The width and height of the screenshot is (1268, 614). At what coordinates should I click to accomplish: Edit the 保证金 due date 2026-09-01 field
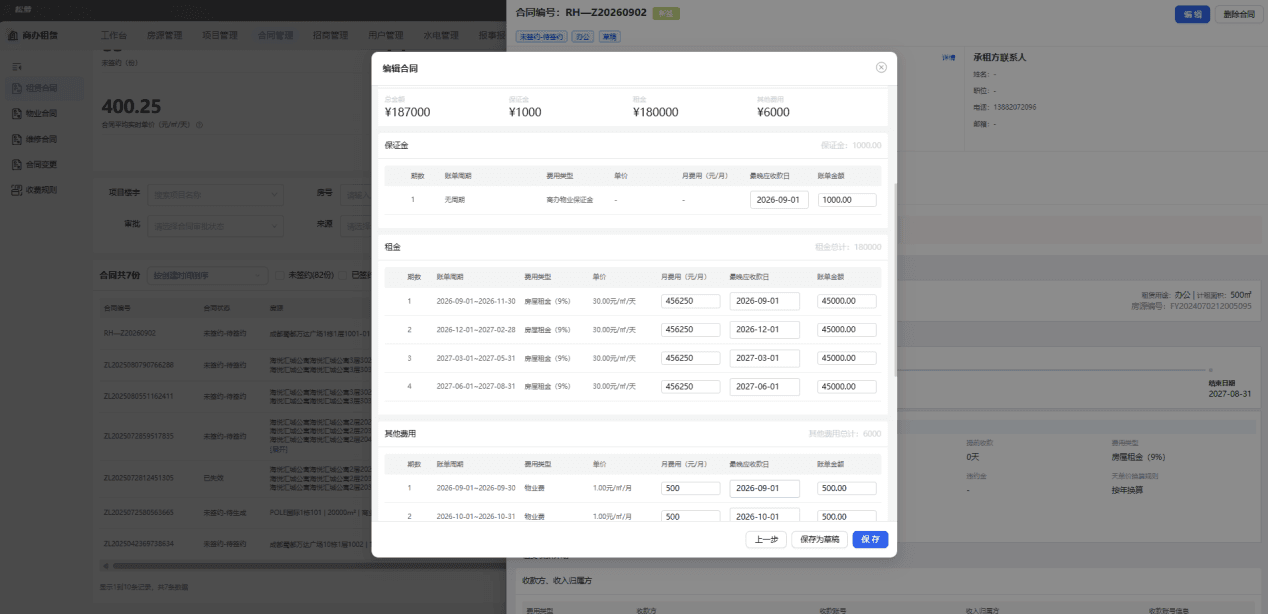[x=779, y=200]
